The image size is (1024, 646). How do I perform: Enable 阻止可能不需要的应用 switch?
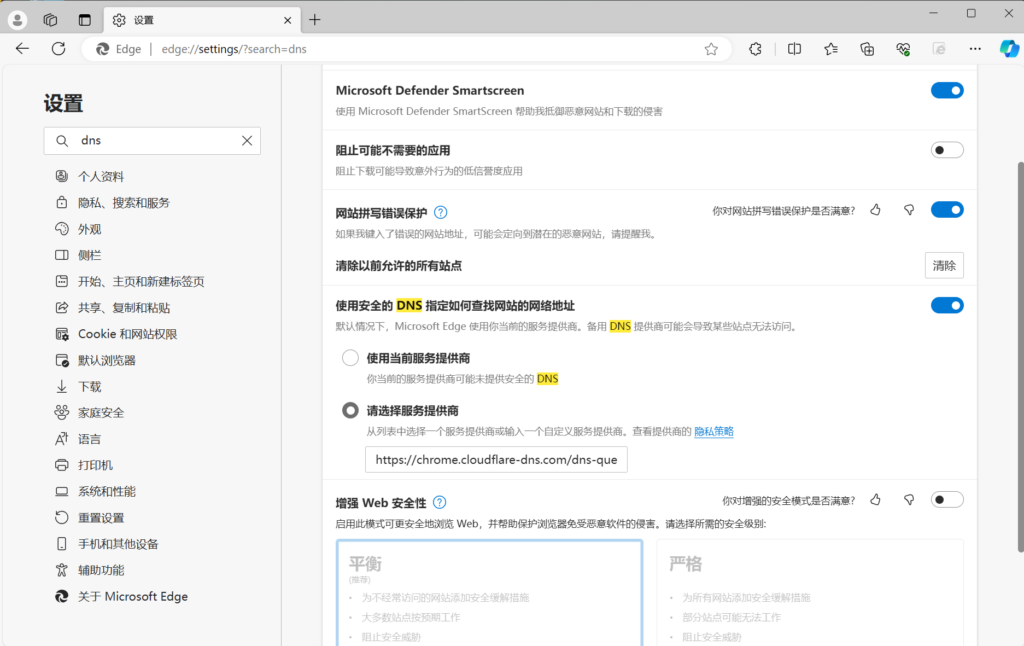[x=947, y=150]
